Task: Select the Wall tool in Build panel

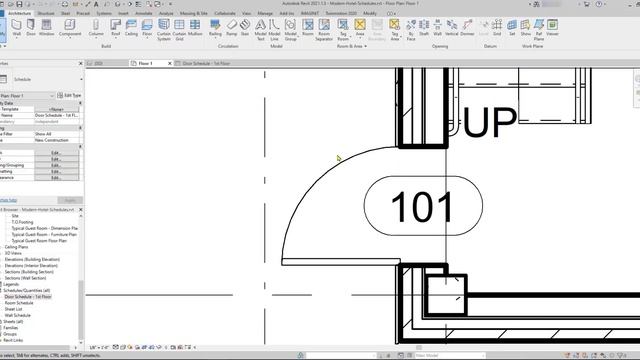Action: point(17,27)
